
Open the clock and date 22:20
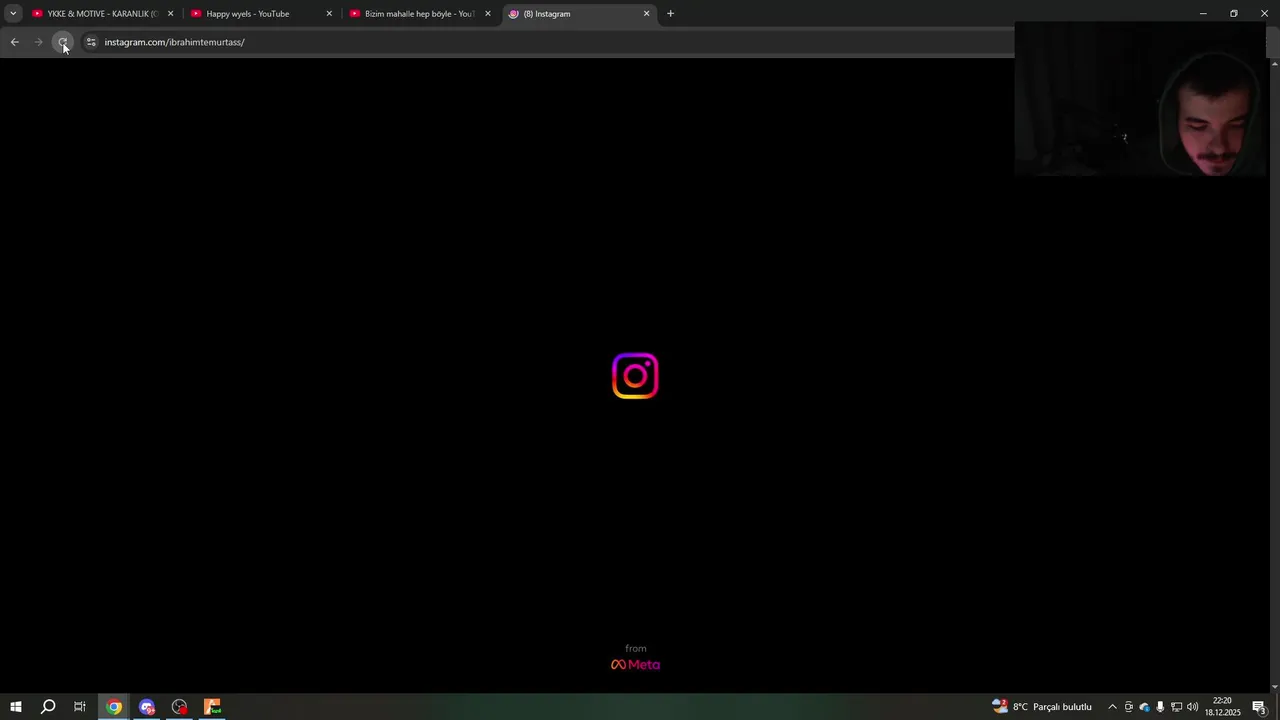[x=1222, y=707]
